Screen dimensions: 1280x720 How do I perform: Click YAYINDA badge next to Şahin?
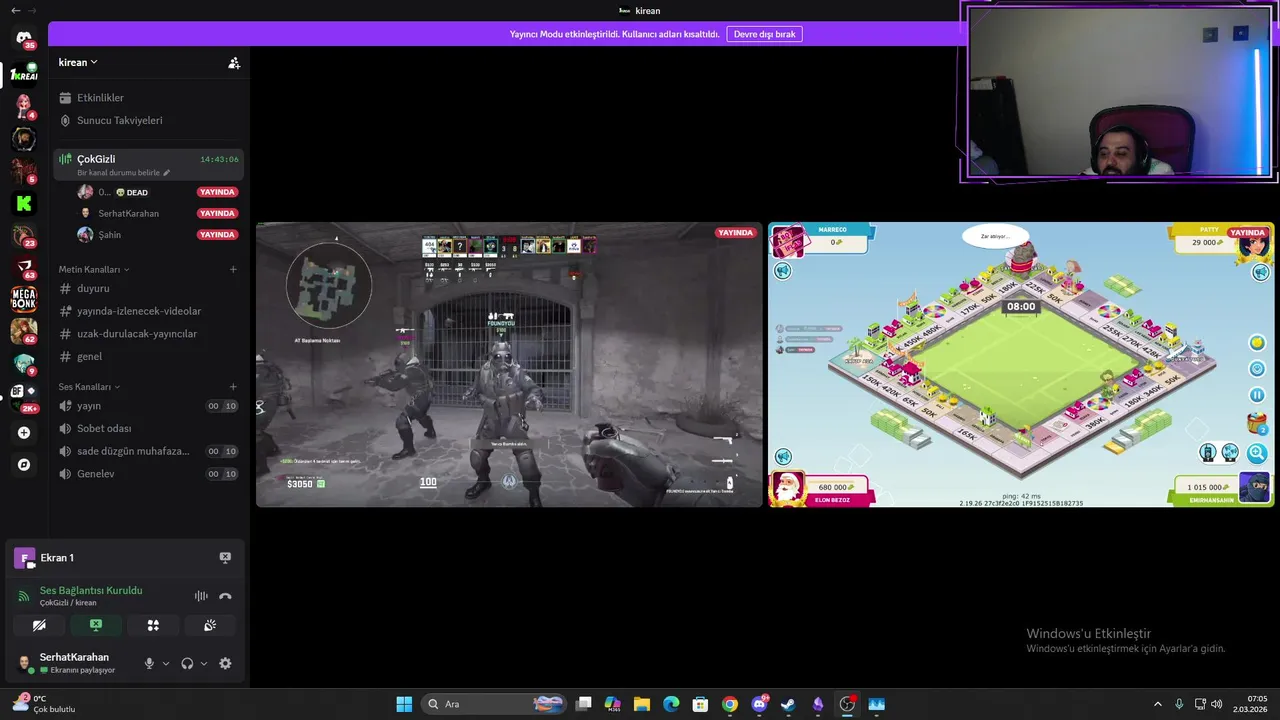[x=217, y=235]
